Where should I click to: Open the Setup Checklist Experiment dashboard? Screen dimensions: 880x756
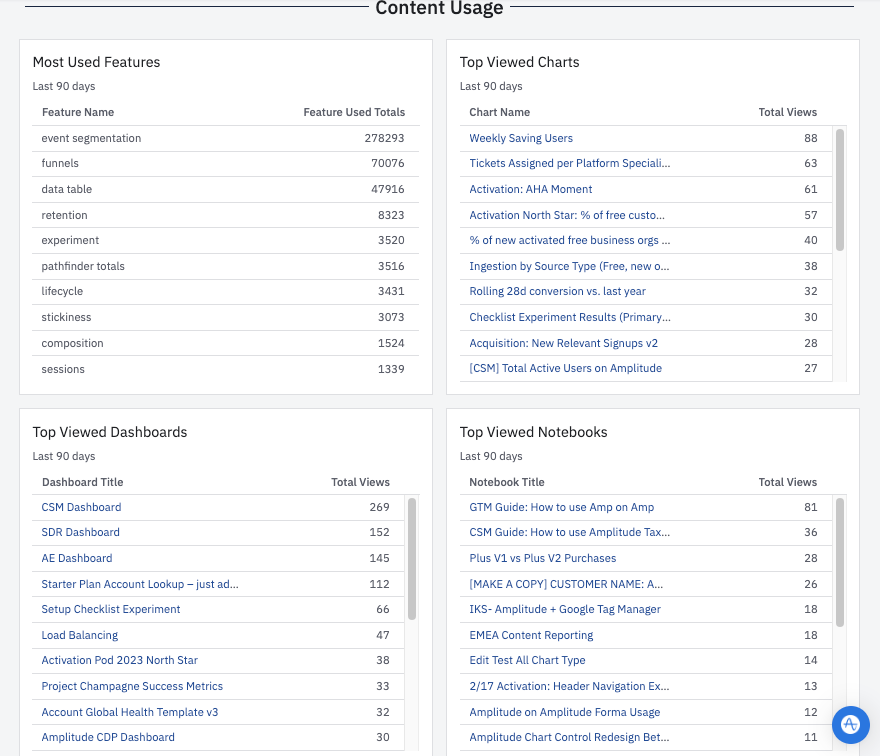click(x=110, y=609)
